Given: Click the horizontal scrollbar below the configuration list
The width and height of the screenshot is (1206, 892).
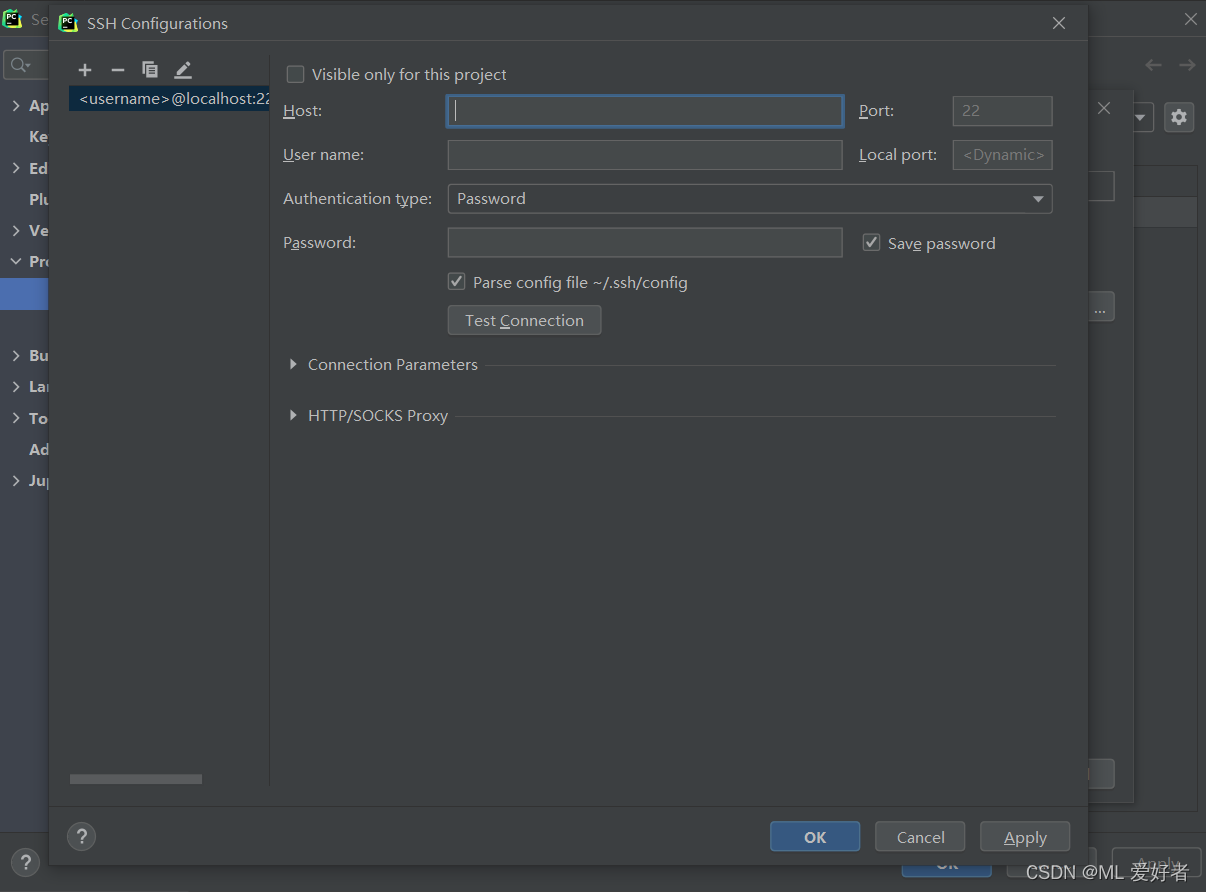Looking at the screenshot, I should pos(135,778).
